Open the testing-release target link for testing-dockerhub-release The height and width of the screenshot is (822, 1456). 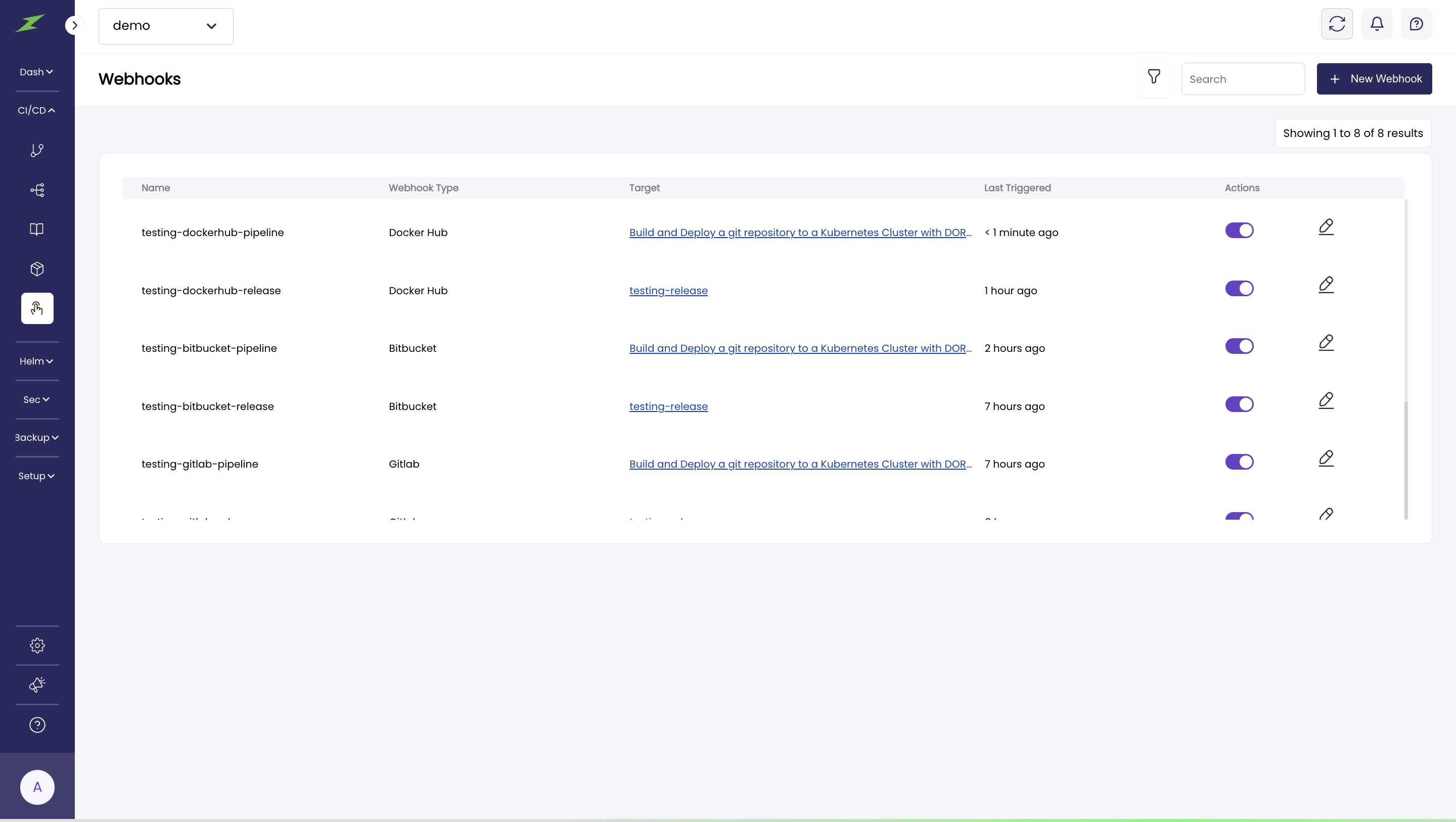tap(668, 291)
